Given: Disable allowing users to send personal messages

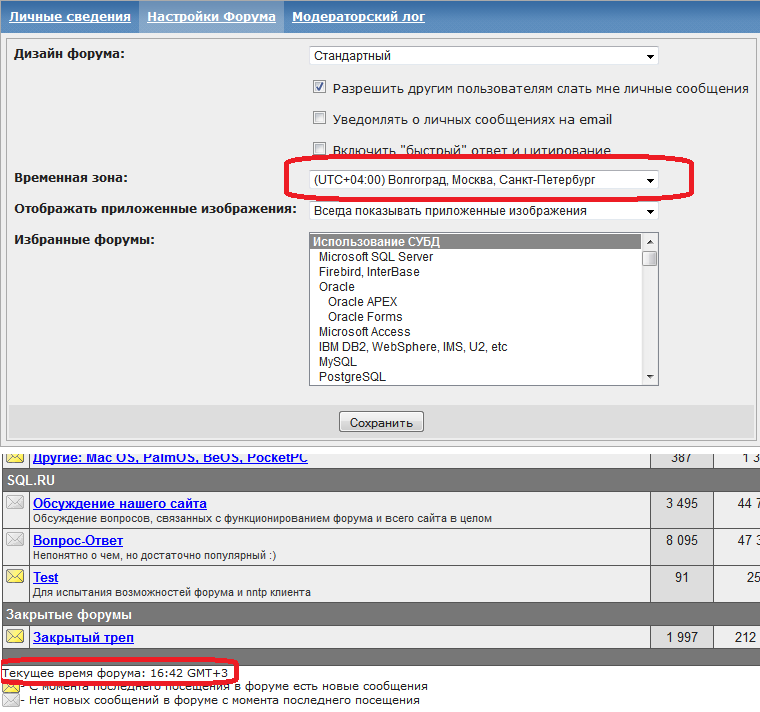Looking at the screenshot, I should point(320,88).
